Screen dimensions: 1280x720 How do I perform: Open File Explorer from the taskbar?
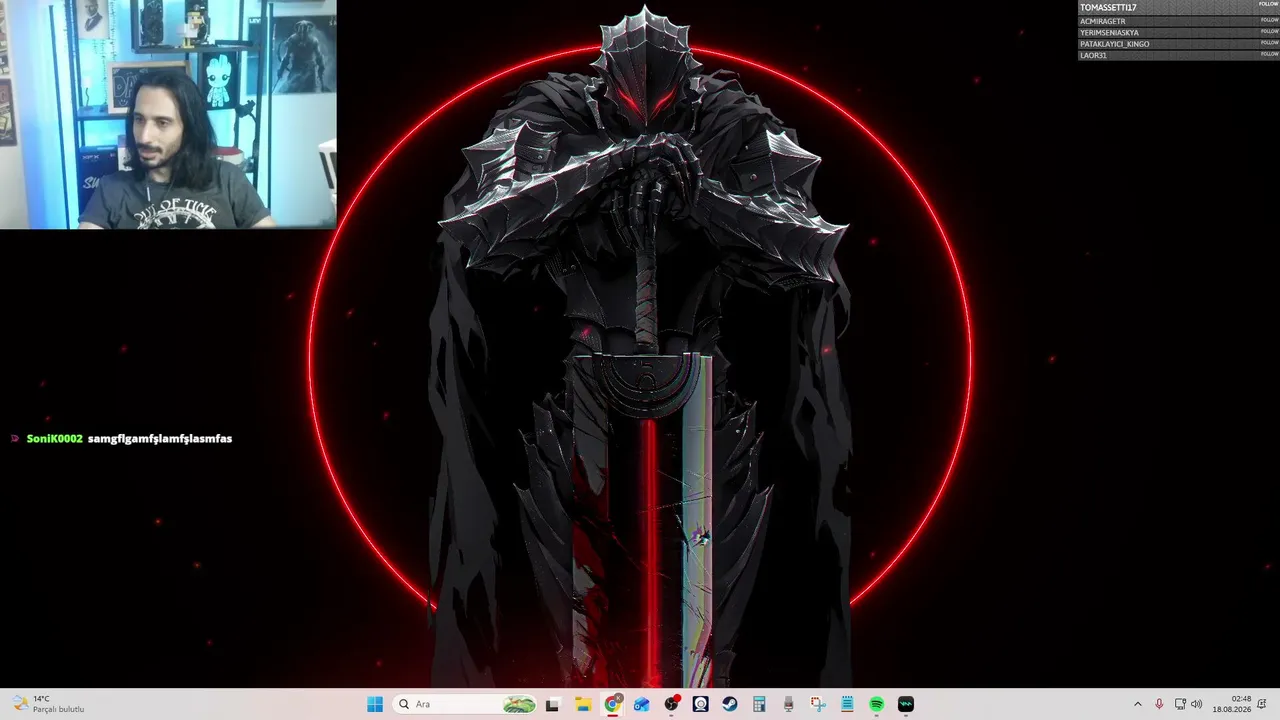[583, 704]
